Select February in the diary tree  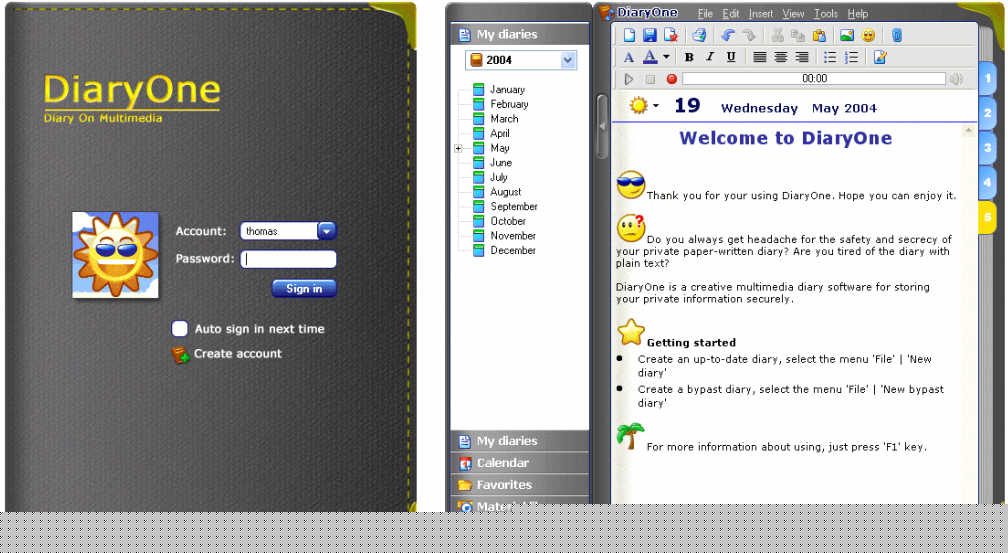click(x=509, y=104)
